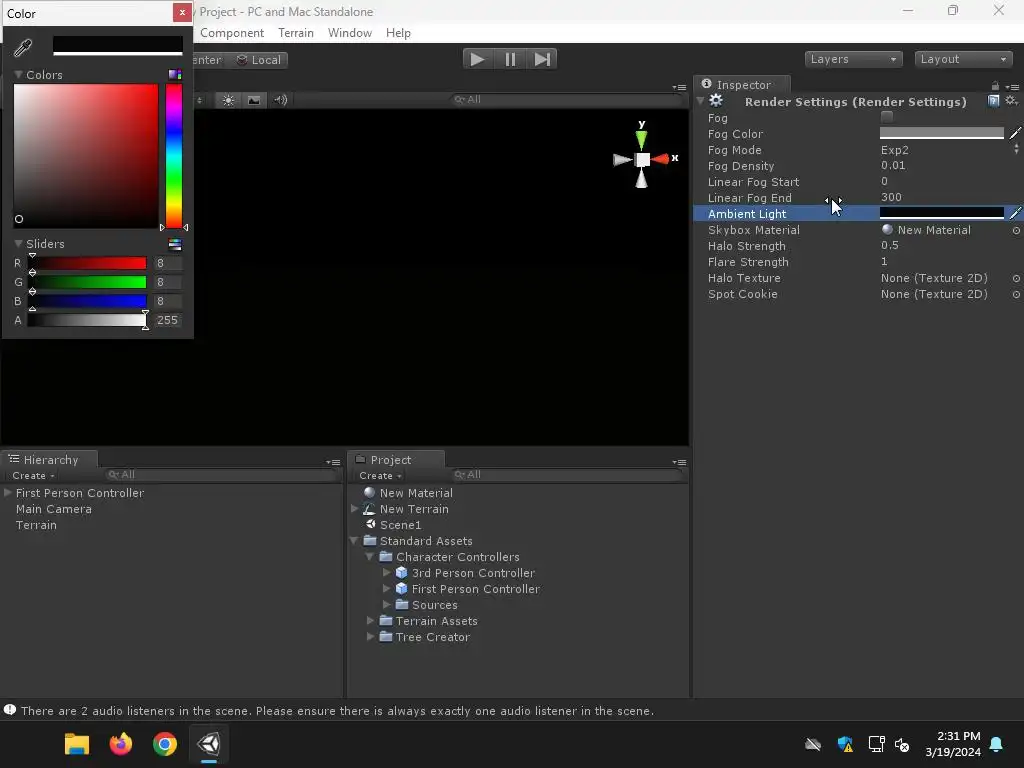Open the Component menu
Viewport: 1024px width, 768px height.
point(232,33)
